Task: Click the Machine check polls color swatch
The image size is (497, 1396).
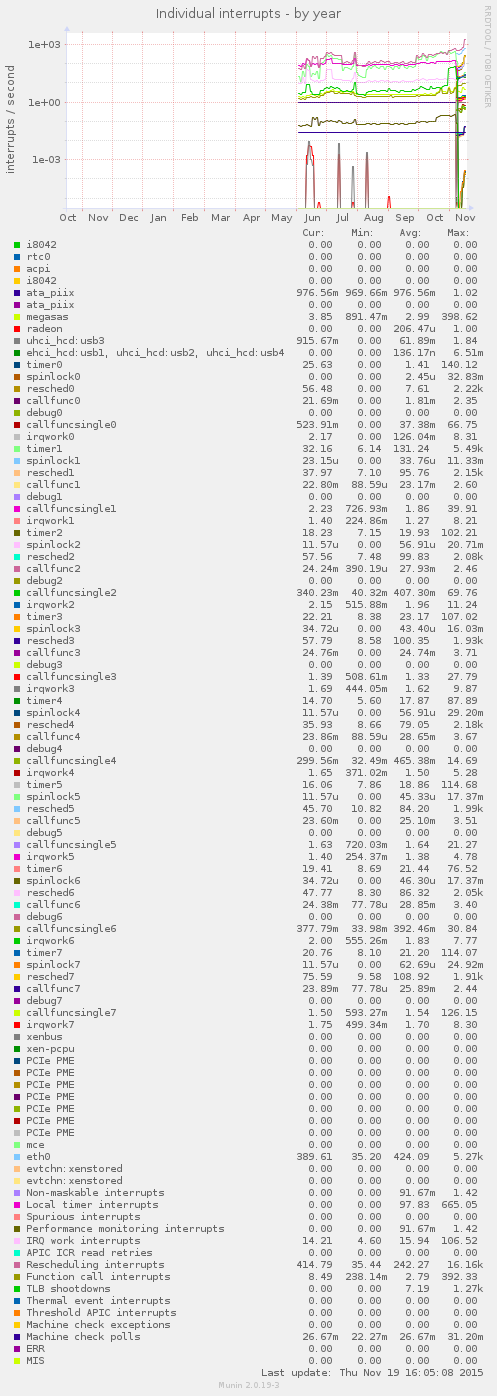Action: click(x=18, y=1336)
